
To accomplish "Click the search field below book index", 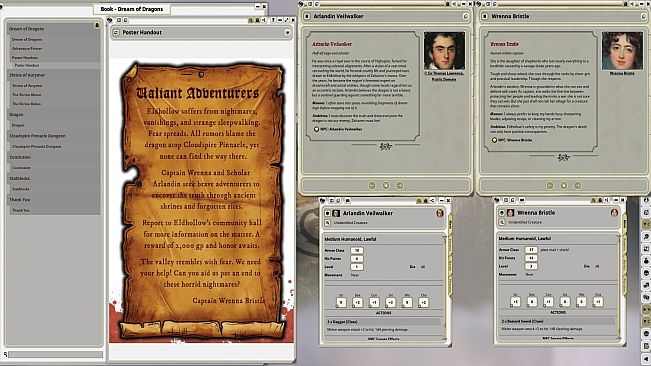I will click(55, 354).
